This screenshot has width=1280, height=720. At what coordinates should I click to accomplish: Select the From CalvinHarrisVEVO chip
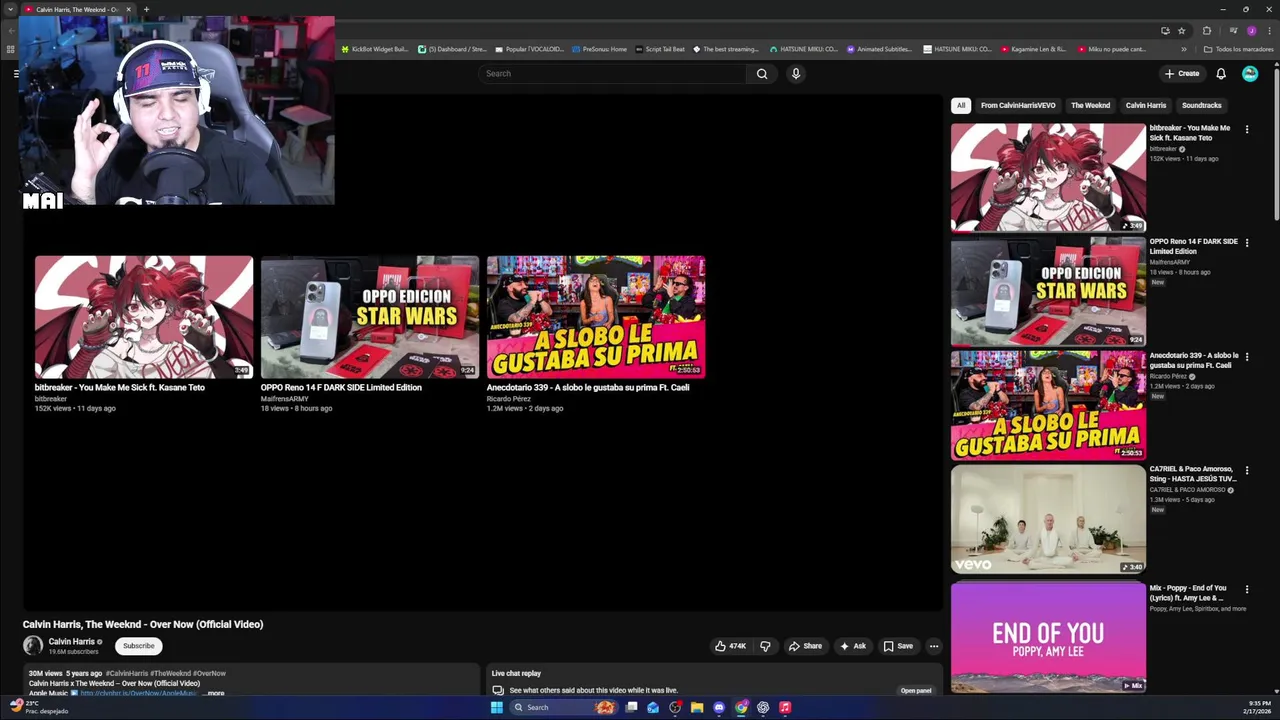[1018, 105]
